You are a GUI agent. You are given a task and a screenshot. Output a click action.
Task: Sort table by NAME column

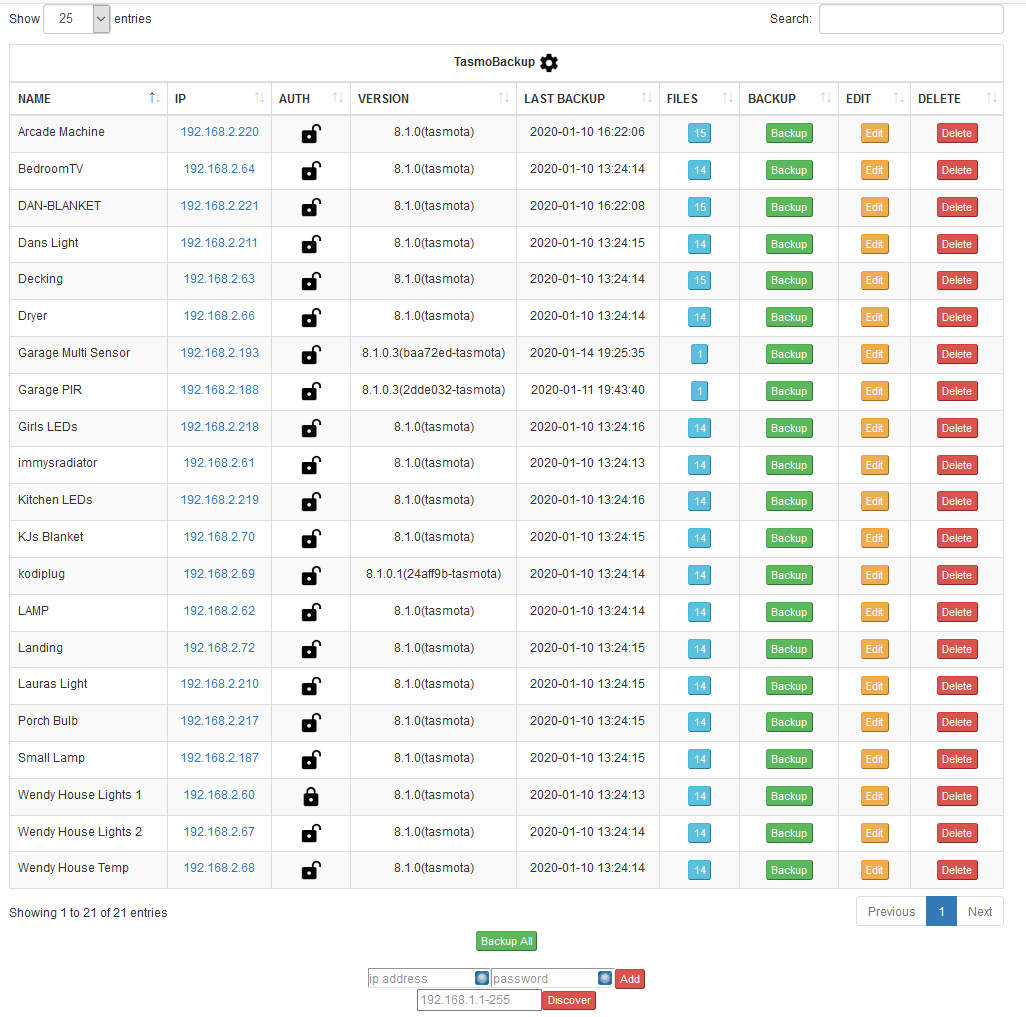tap(88, 98)
